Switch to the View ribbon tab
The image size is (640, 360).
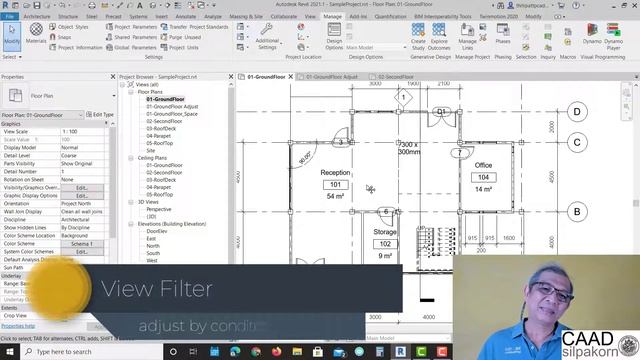point(310,16)
